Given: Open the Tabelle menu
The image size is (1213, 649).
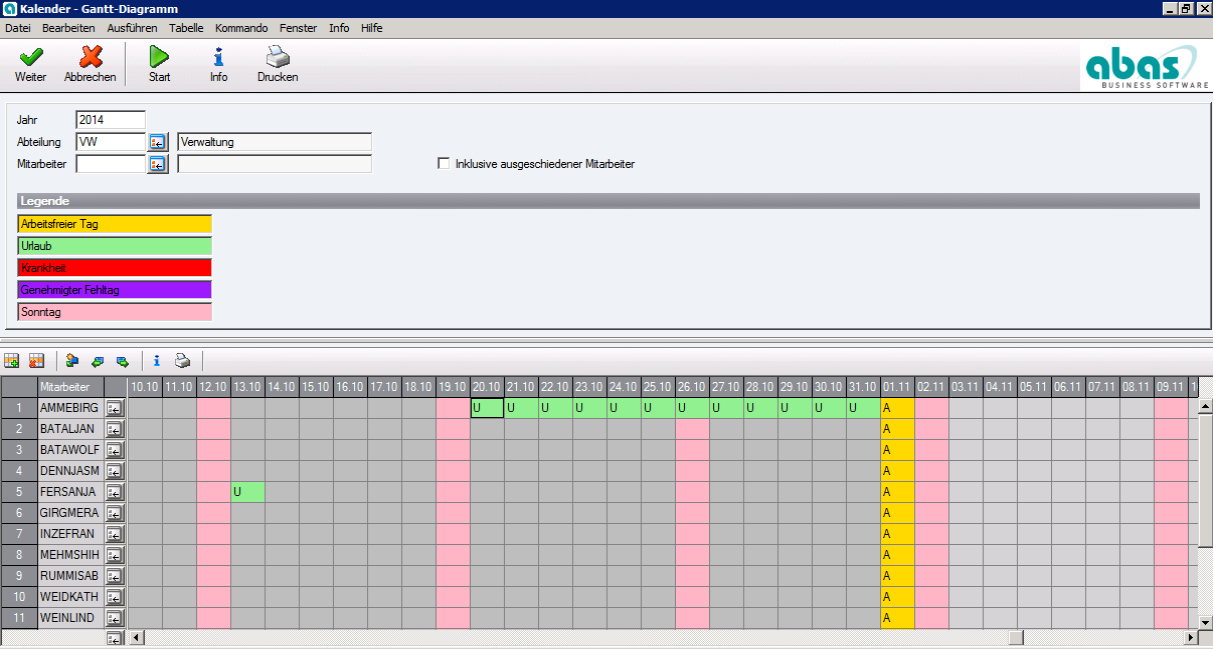Looking at the screenshot, I should point(185,28).
